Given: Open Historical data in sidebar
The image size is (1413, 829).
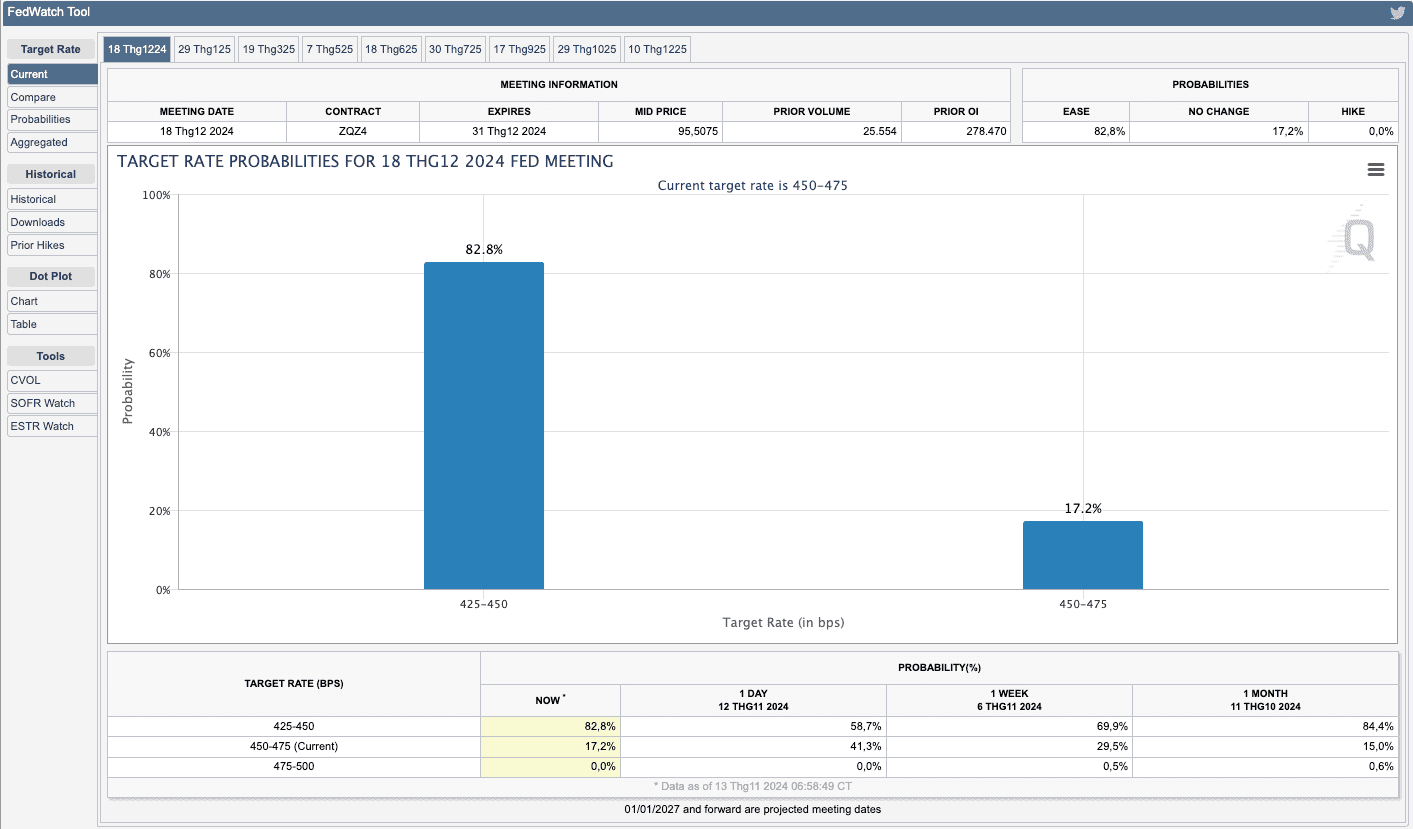Looking at the screenshot, I should click(x=52, y=199).
